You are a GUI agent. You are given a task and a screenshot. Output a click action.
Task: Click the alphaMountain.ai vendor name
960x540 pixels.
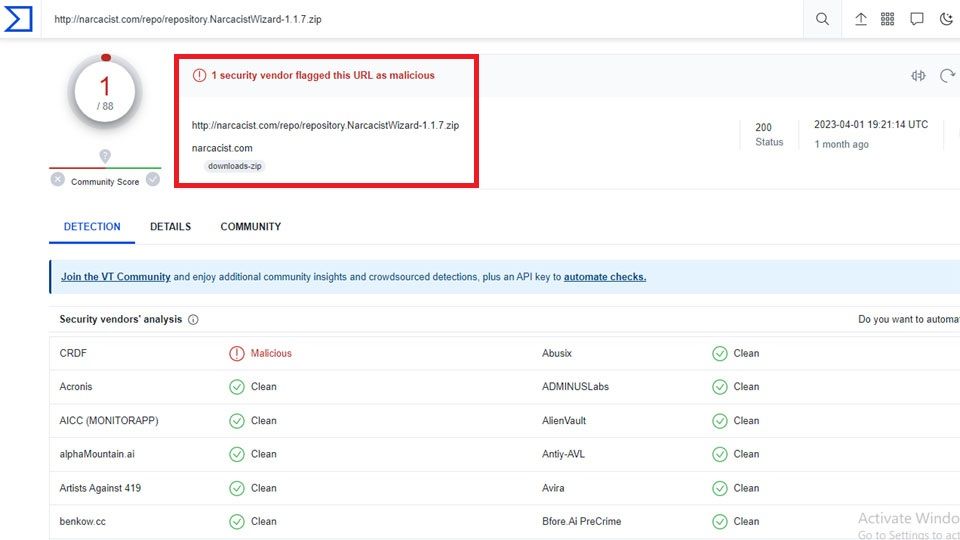click(97, 454)
